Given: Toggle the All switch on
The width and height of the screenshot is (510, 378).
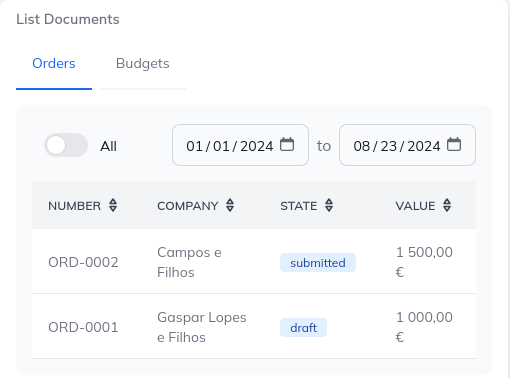Looking at the screenshot, I should (x=66, y=145).
